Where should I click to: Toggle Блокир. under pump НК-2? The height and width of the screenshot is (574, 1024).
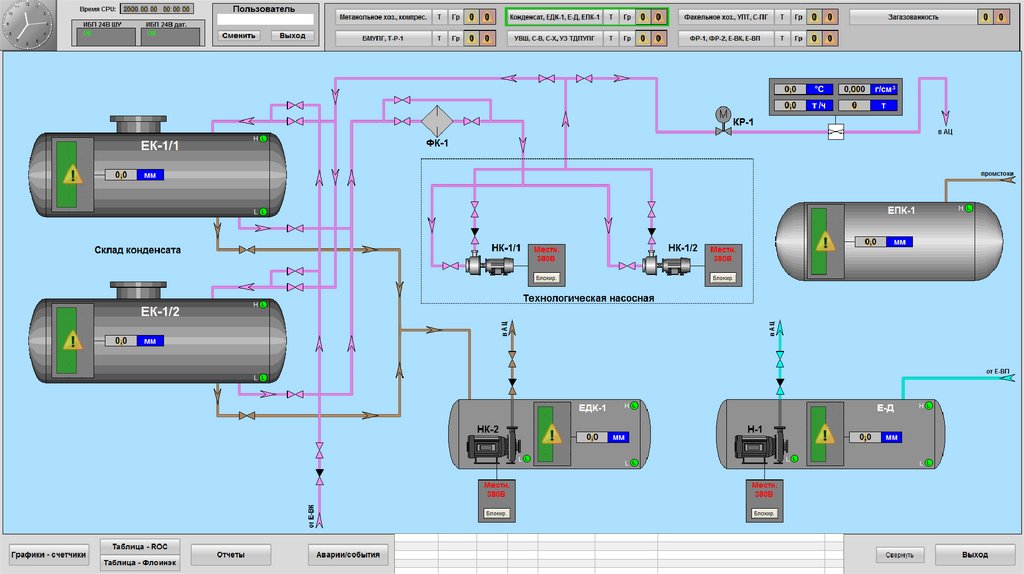pyautogui.click(x=497, y=513)
